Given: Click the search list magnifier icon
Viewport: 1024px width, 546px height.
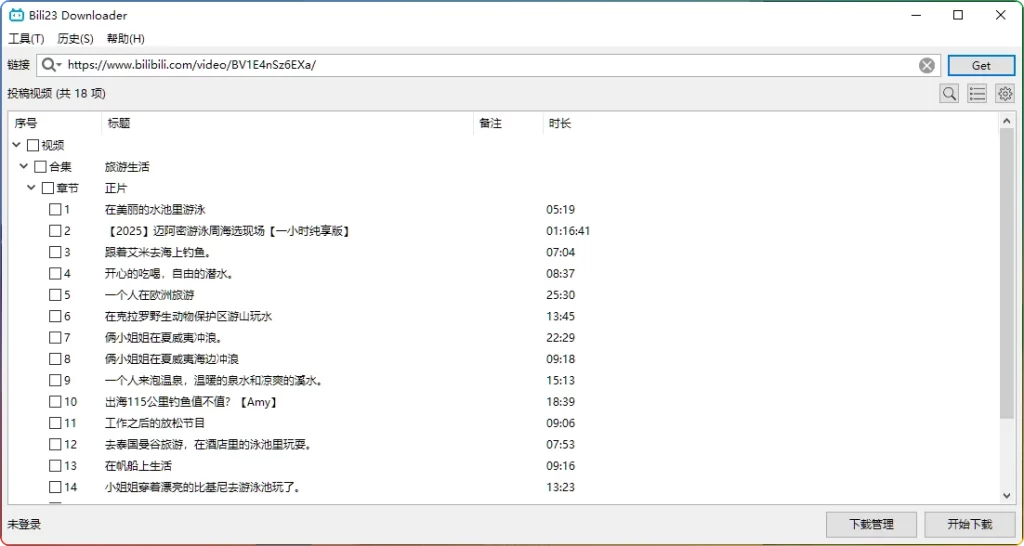Looking at the screenshot, I should pyautogui.click(x=949, y=93).
